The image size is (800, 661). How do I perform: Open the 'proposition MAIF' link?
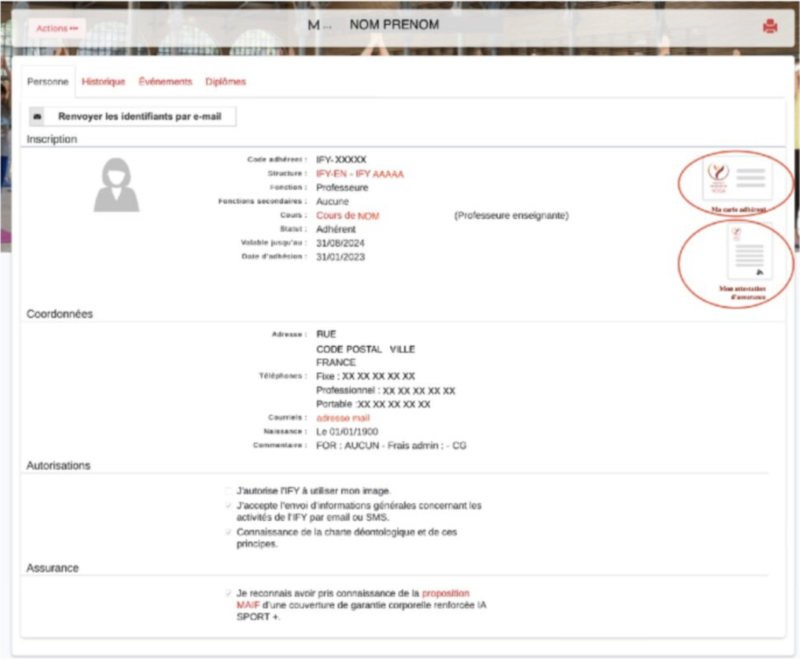tap(445, 593)
